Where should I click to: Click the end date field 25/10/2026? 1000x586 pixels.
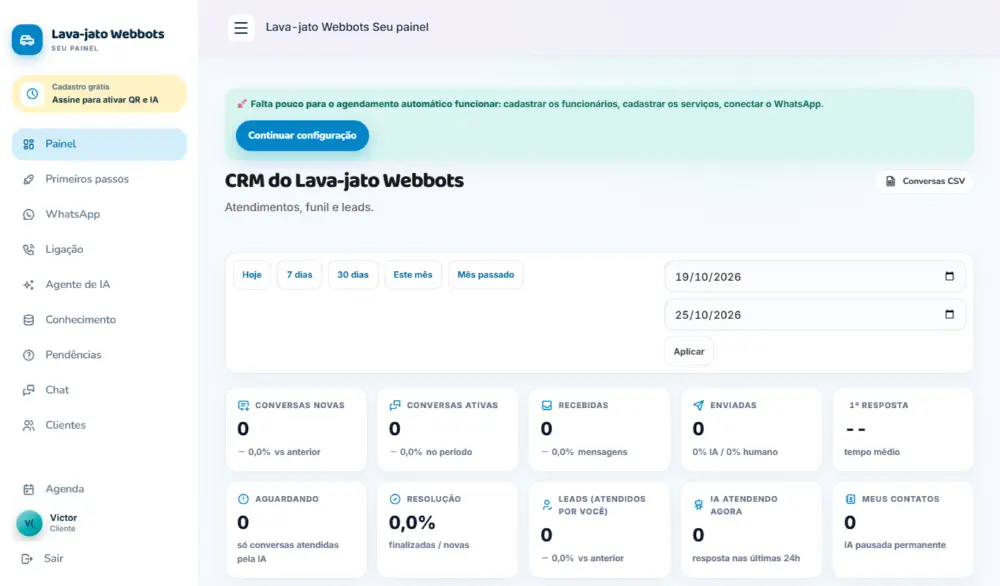click(x=815, y=315)
